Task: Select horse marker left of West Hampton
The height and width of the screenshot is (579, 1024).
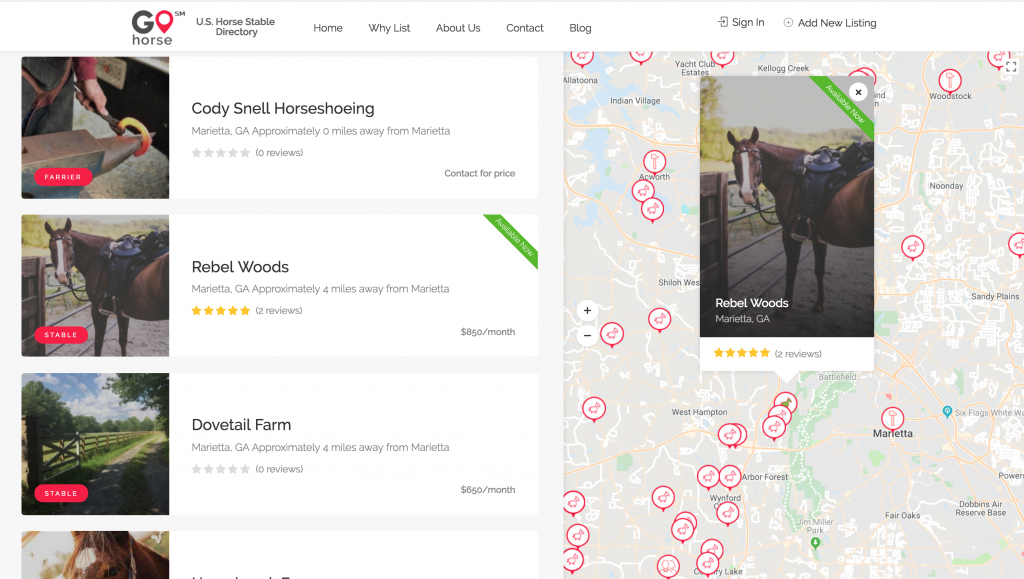Action: pos(594,410)
